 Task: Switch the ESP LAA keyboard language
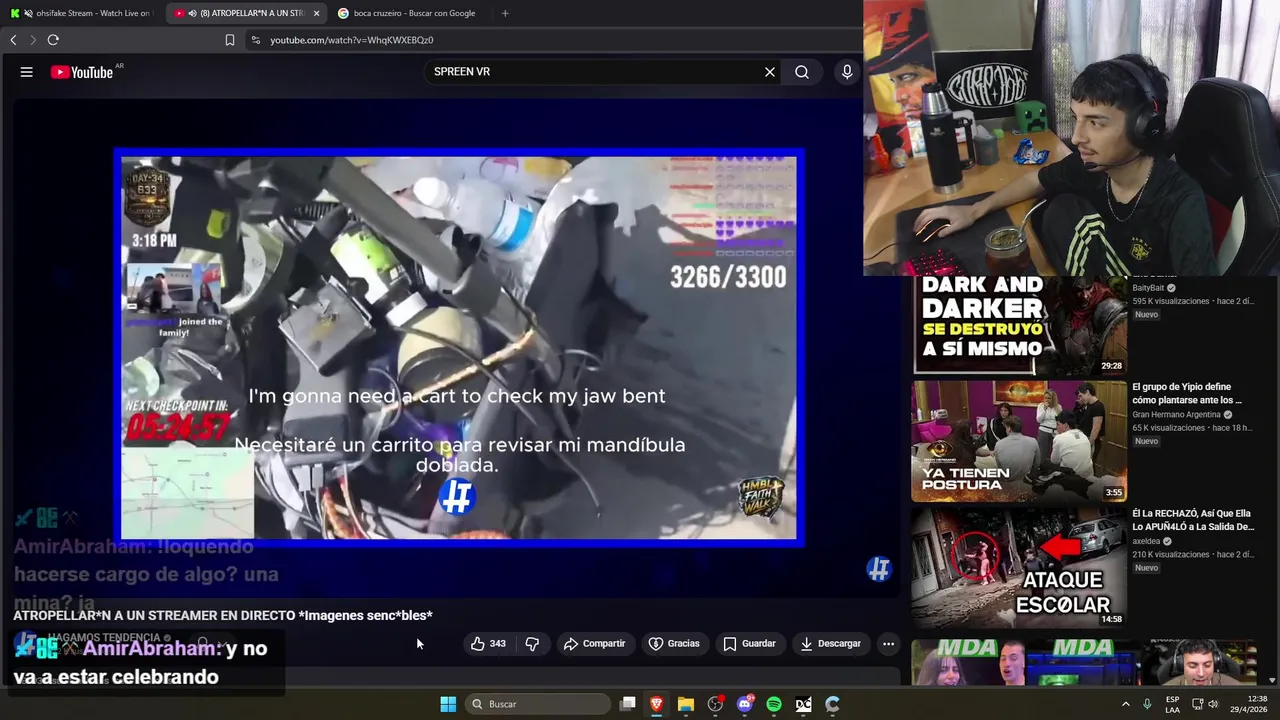(1172, 704)
